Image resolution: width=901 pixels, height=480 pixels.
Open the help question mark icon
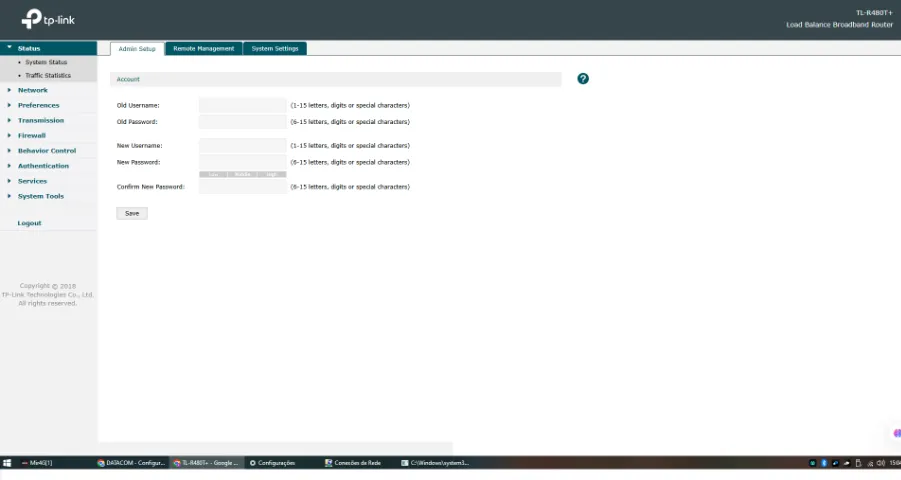click(583, 79)
